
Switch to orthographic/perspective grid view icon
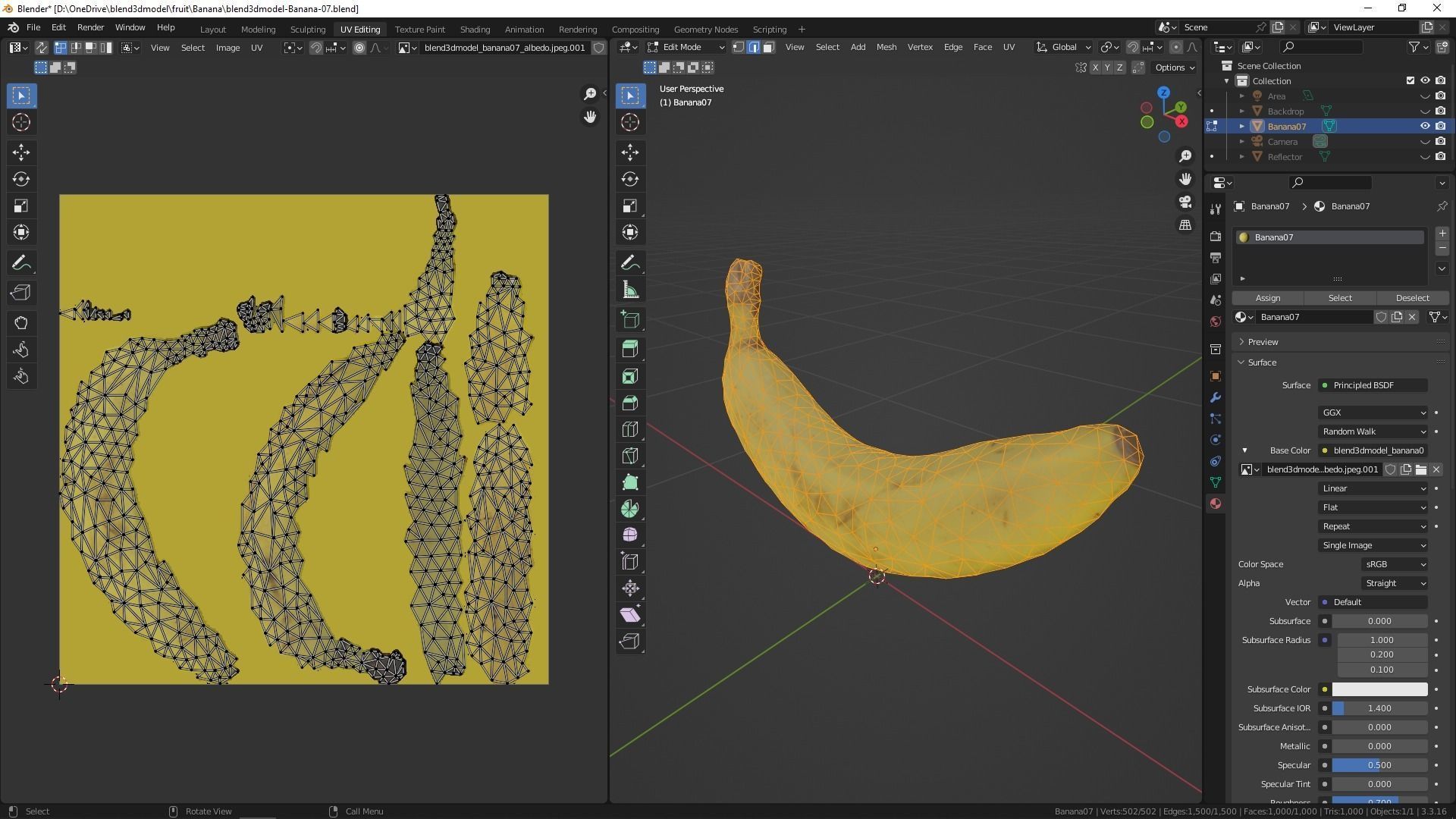click(x=1185, y=225)
